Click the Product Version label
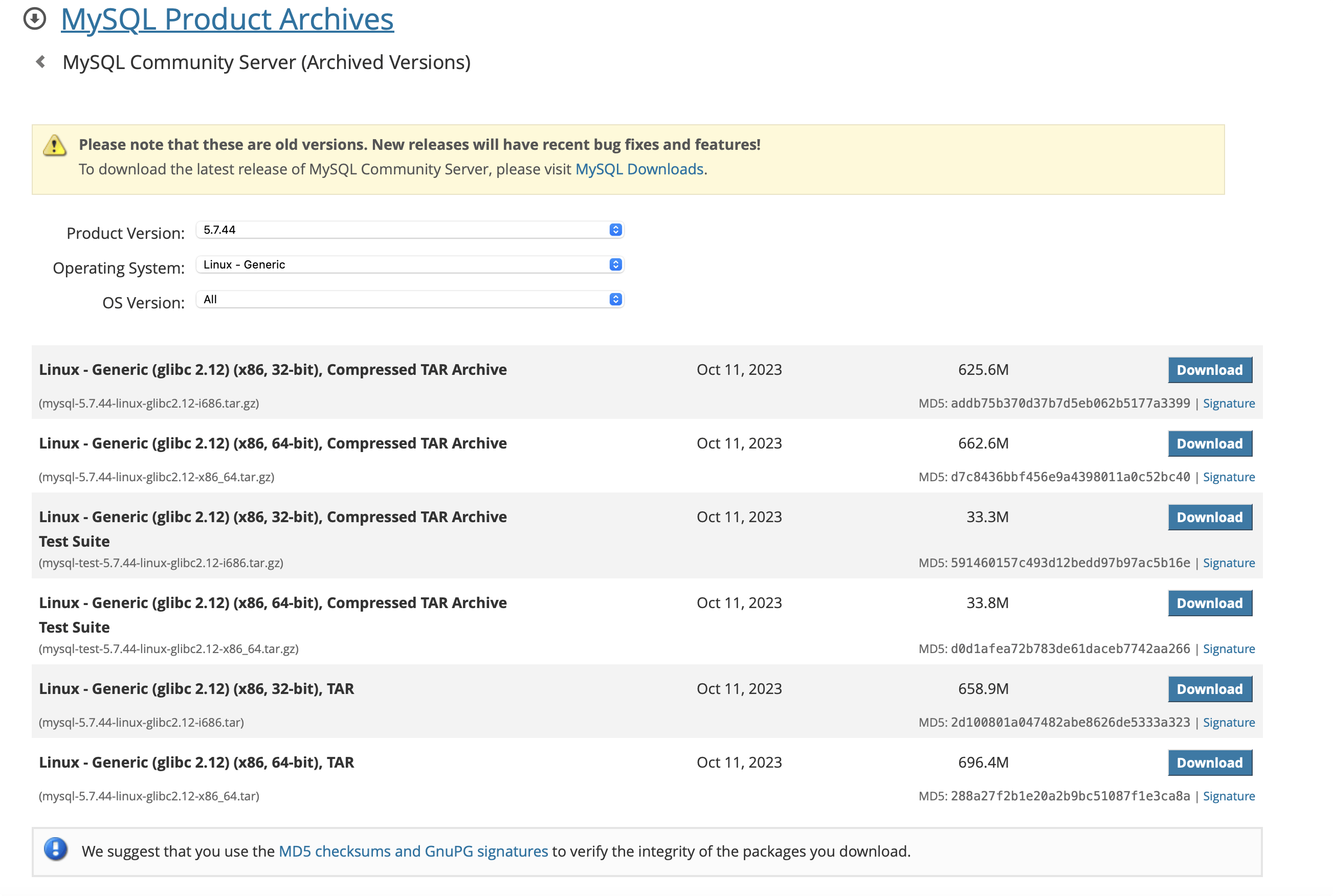 coord(126,233)
